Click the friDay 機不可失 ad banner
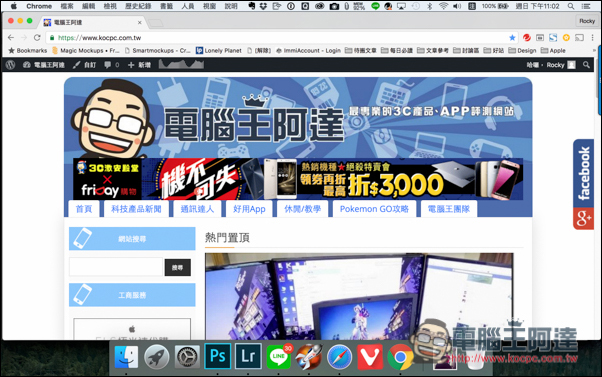Image resolution: width=602 pixels, height=377 pixels. pos(298,179)
